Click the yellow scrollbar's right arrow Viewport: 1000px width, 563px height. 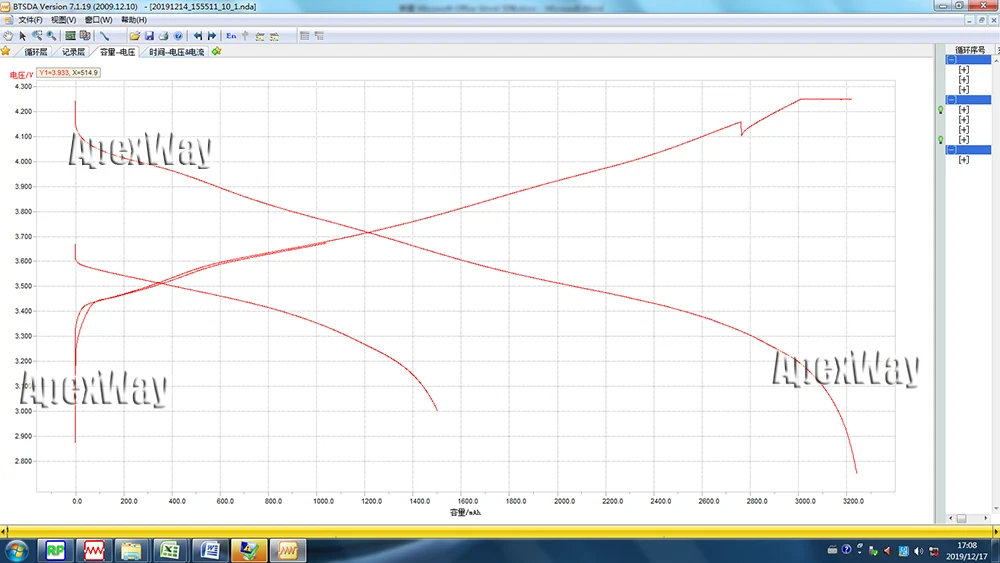pyautogui.click(x=996, y=530)
